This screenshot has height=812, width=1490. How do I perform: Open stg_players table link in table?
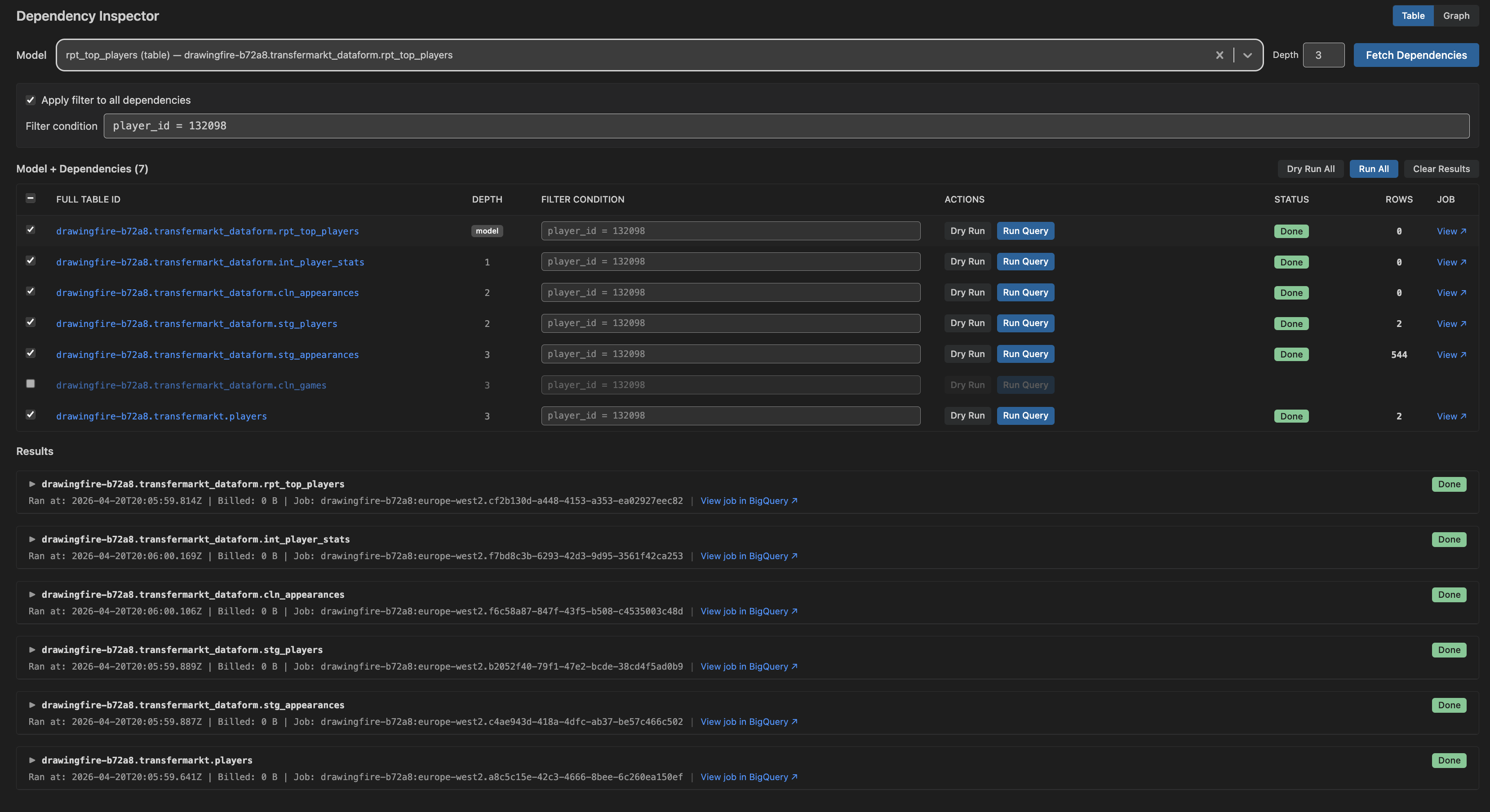tap(197, 324)
